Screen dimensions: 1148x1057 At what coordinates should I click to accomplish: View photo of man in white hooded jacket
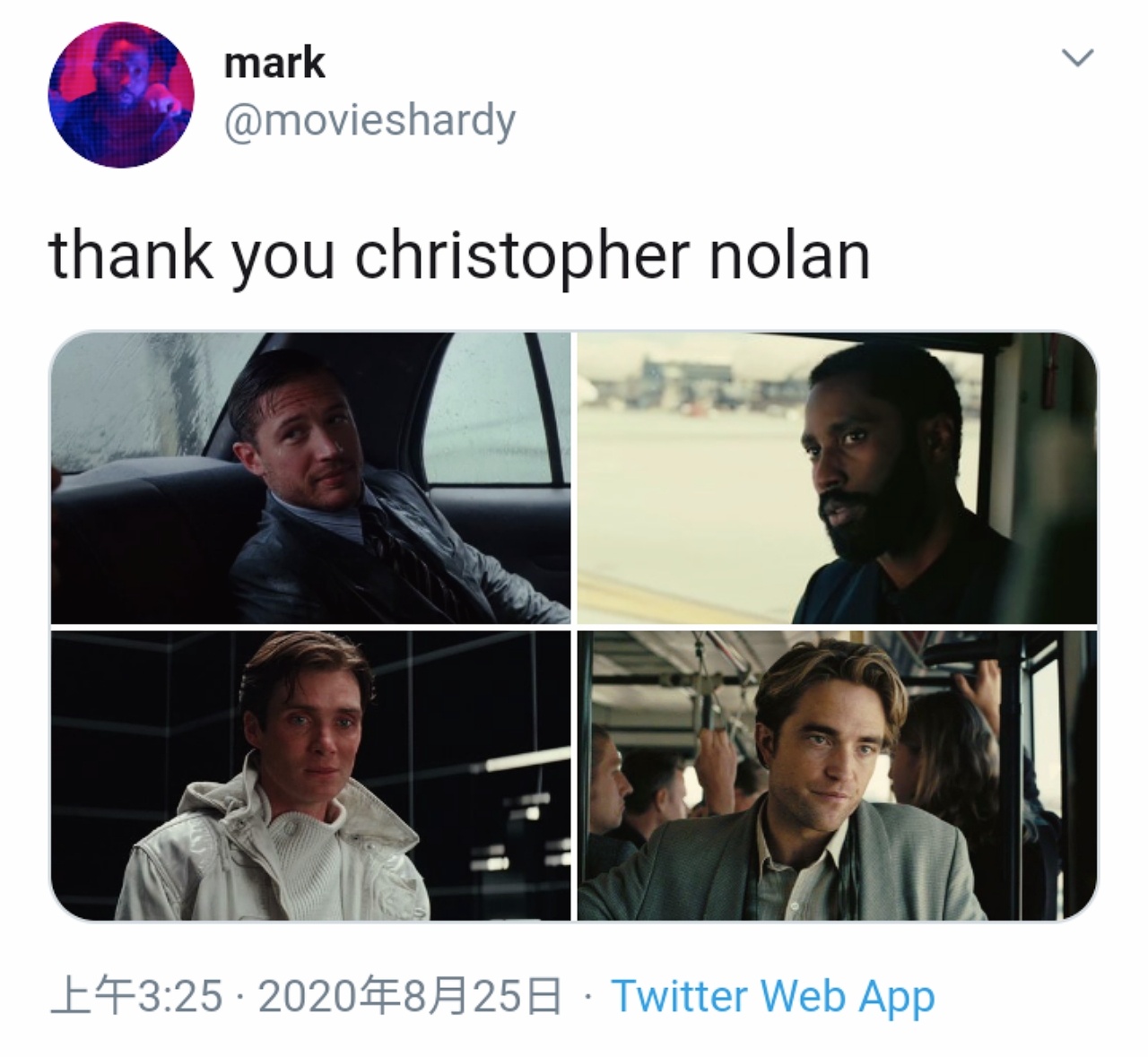tap(310, 775)
